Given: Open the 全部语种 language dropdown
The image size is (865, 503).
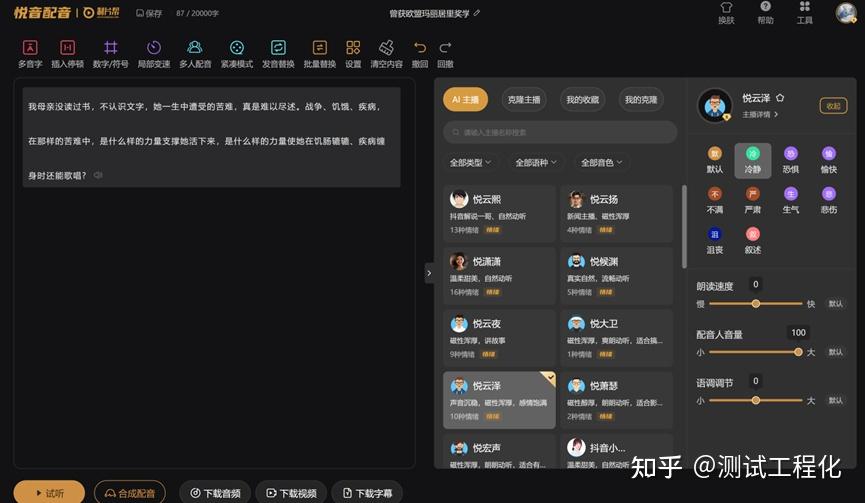Looking at the screenshot, I should tap(536, 163).
